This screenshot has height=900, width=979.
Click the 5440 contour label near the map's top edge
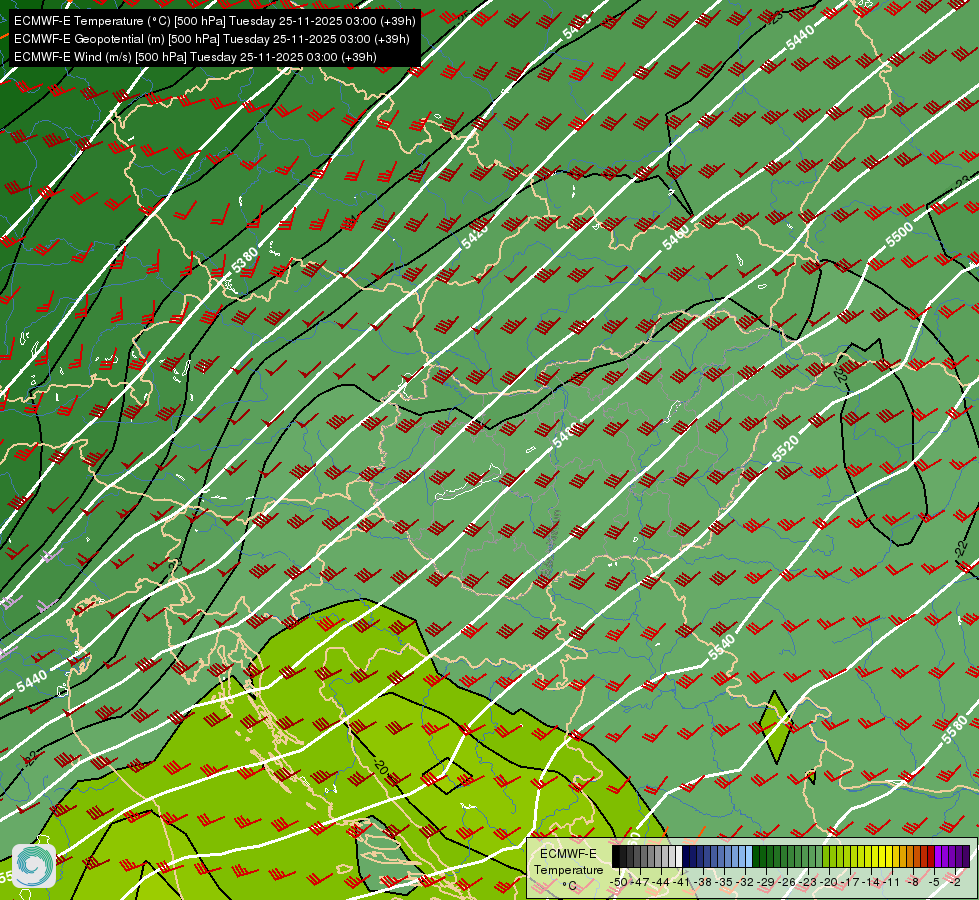pos(800,37)
